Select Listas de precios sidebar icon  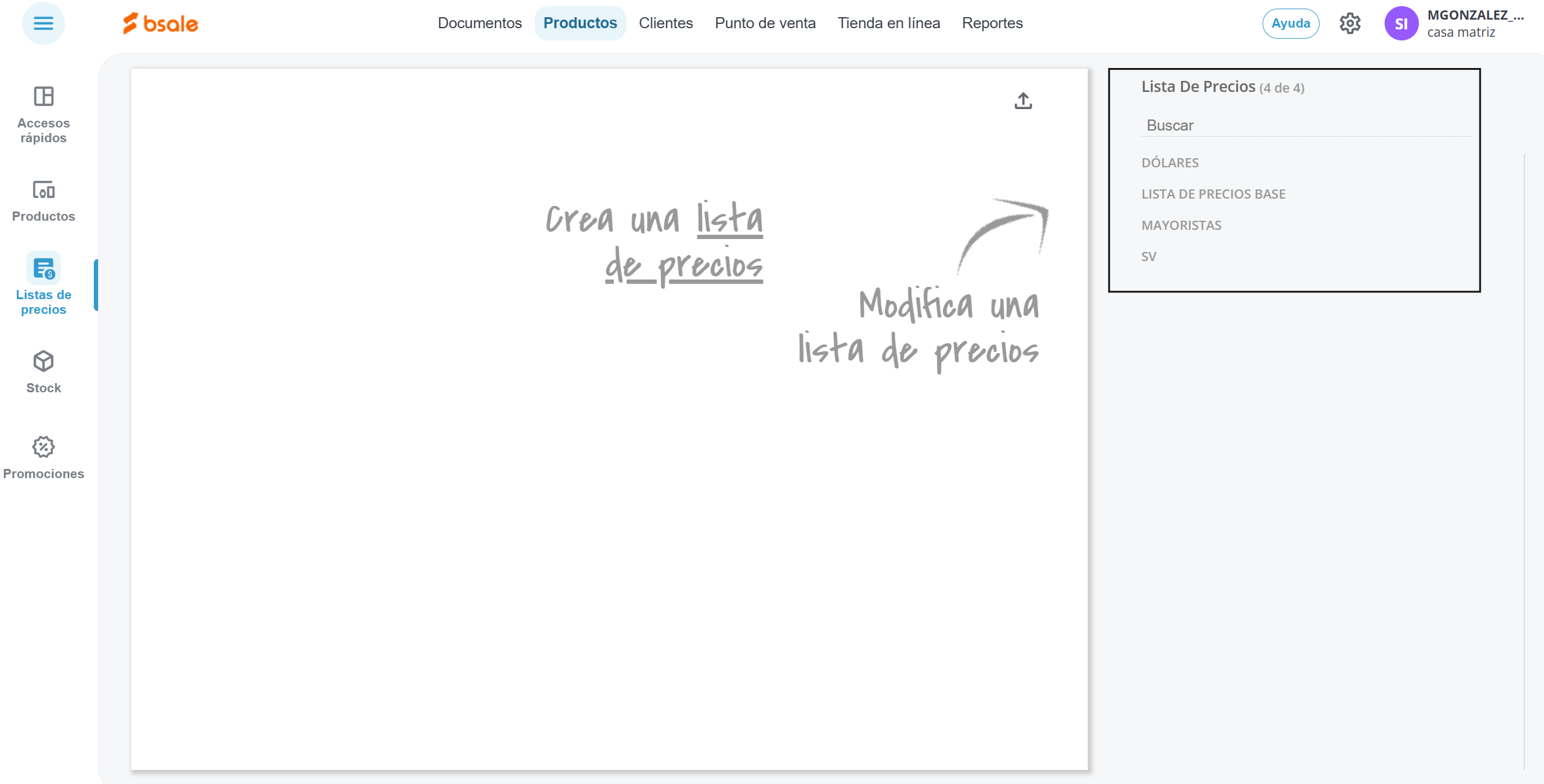44,268
